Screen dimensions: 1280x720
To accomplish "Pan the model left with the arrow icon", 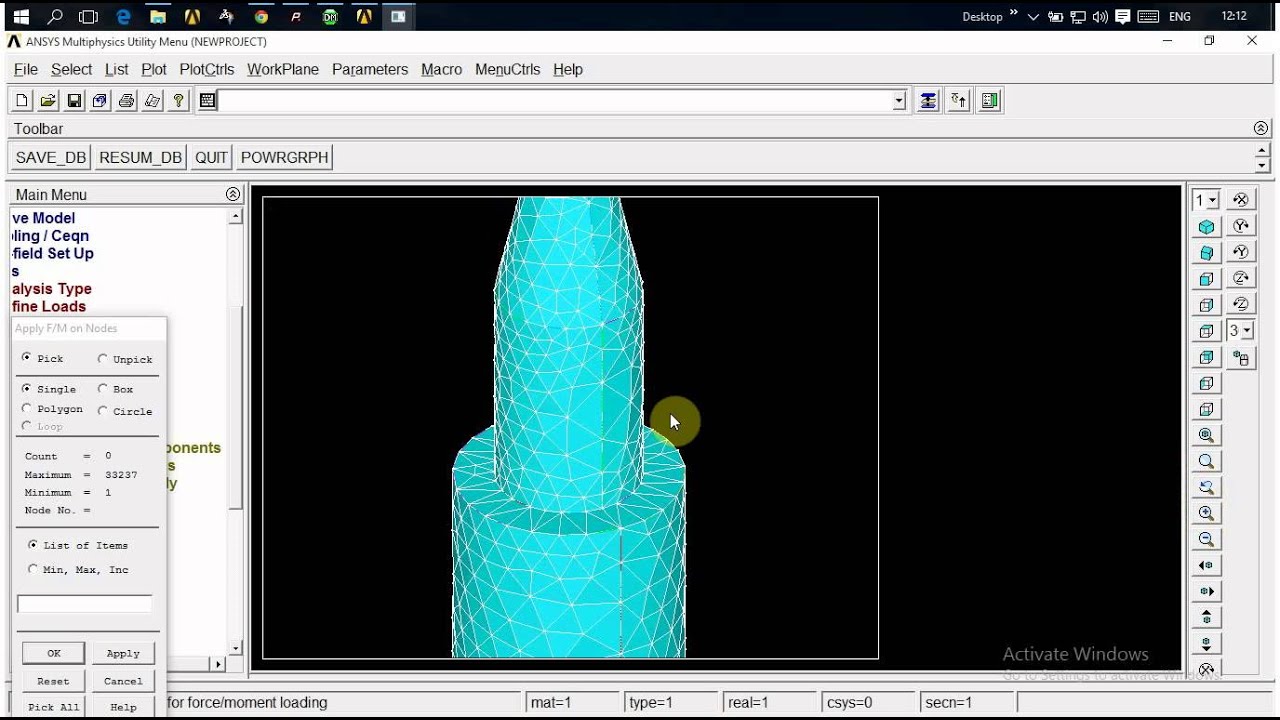I will (1207, 565).
